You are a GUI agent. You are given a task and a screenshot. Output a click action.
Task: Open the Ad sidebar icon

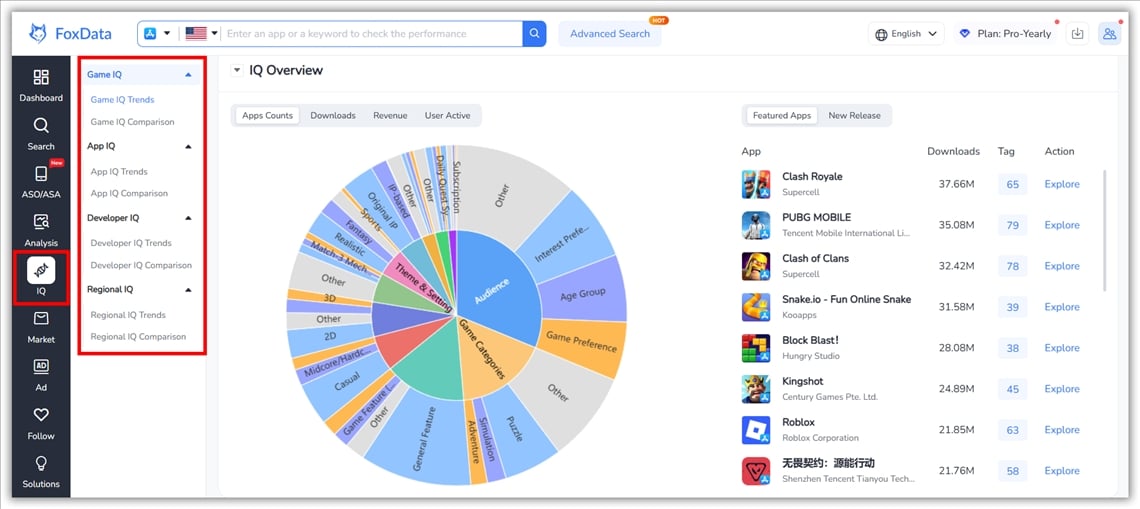[41, 374]
